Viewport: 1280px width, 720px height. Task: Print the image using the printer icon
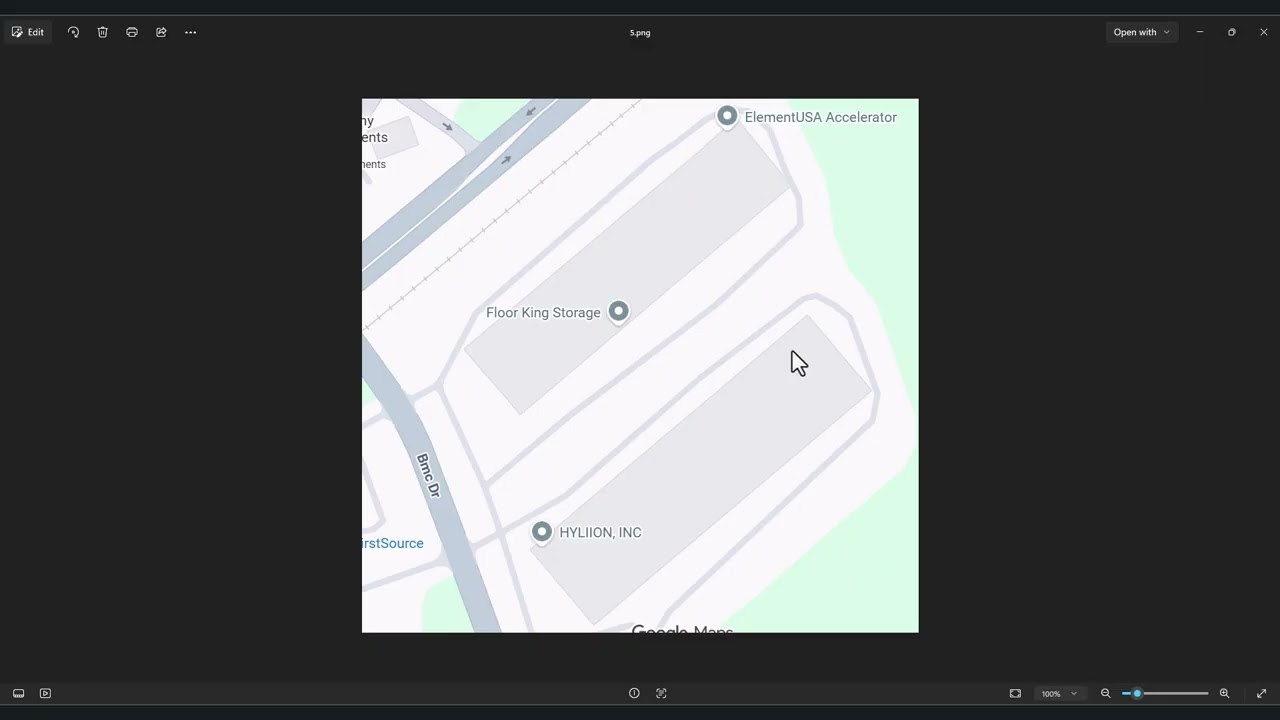coord(132,32)
